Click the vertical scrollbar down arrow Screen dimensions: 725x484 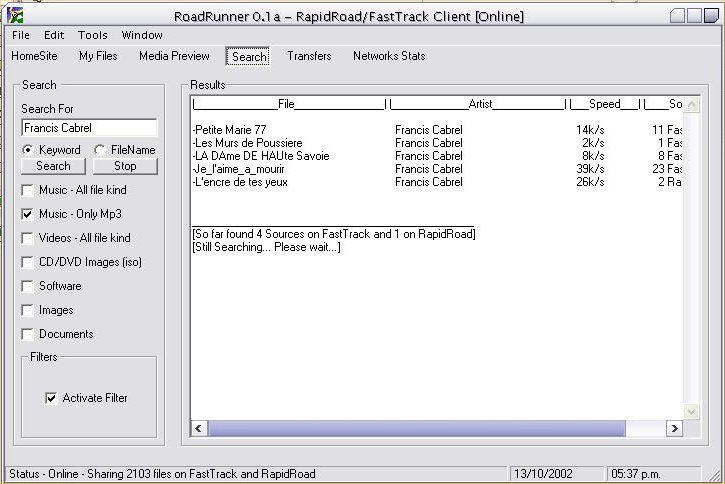tap(690, 411)
